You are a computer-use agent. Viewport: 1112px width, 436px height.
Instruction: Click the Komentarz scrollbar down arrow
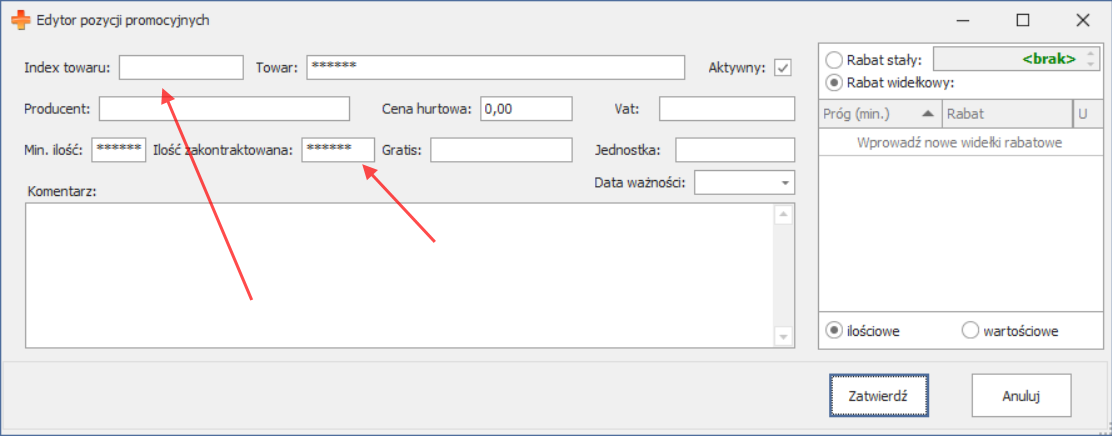pos(783,338)
